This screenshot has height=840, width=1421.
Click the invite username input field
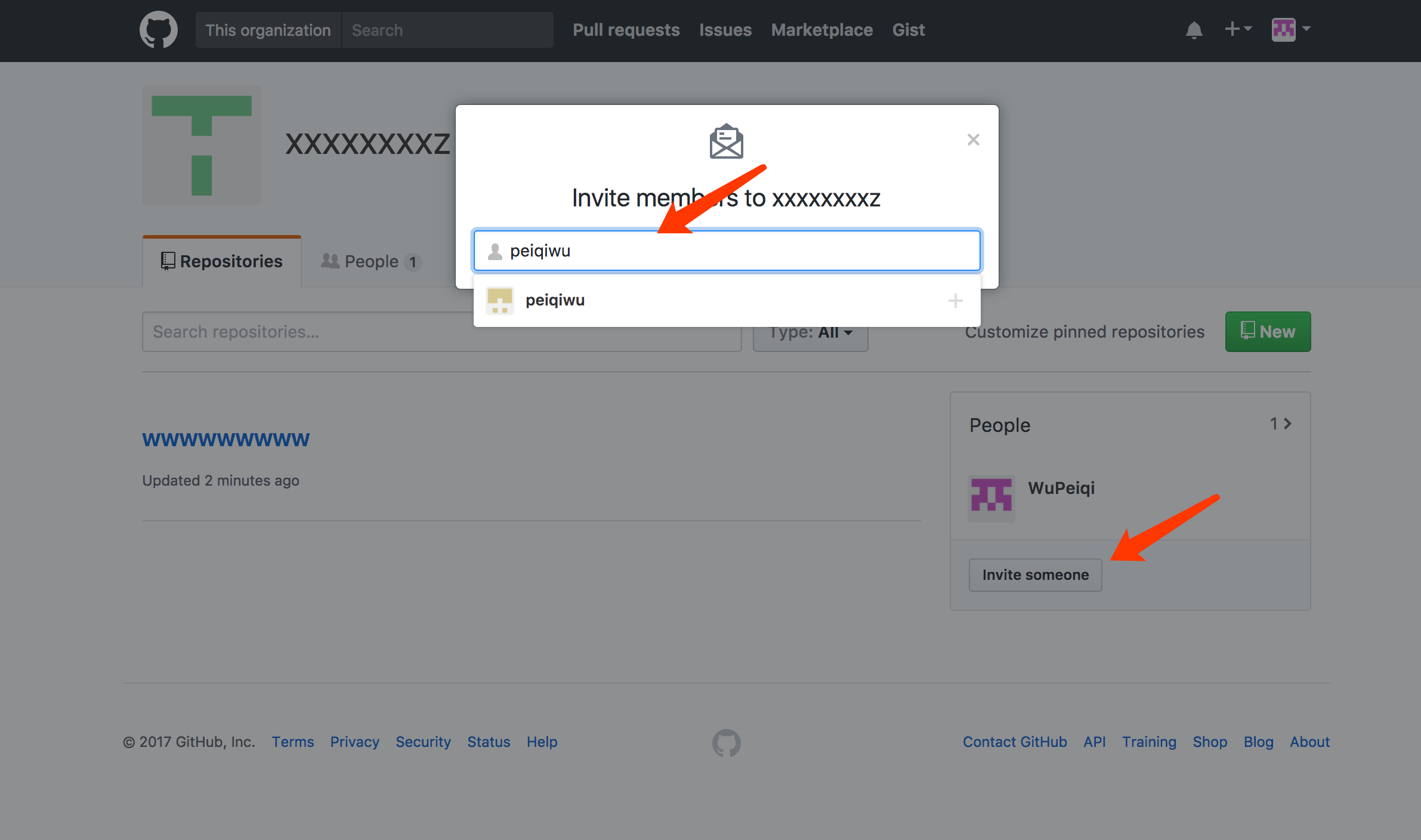click(727, 251)
